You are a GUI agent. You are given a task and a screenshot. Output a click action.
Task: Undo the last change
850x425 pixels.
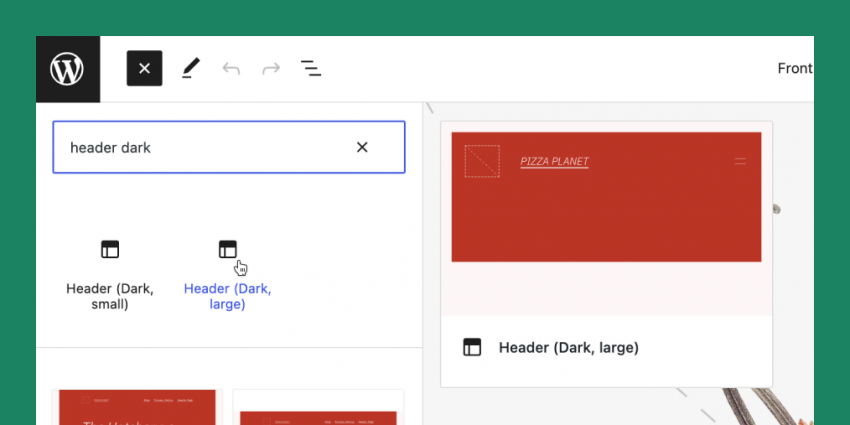click(x=231, y=68)
